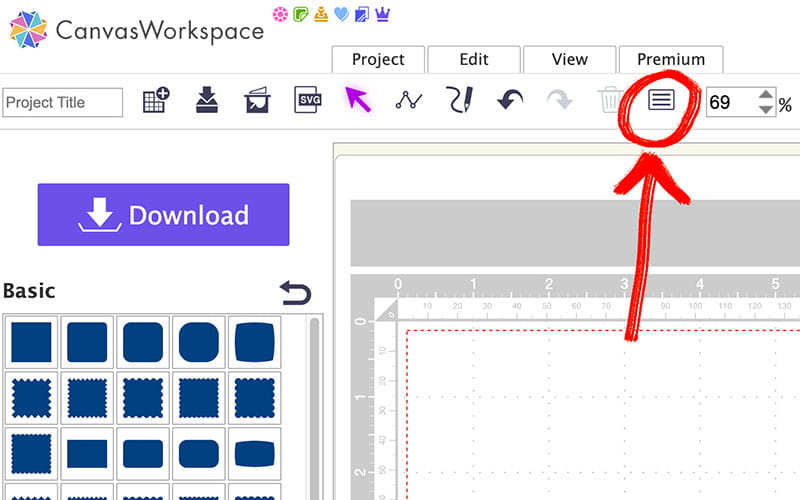Import an SVG file via SVG icon
The image size is (800, 500).
point(308,100)
